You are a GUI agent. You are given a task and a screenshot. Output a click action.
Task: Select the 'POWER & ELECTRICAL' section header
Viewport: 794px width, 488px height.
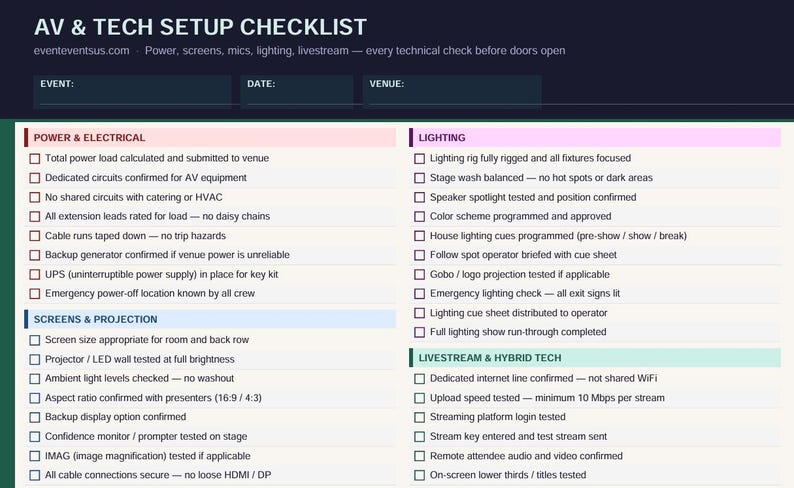(210, 138)
